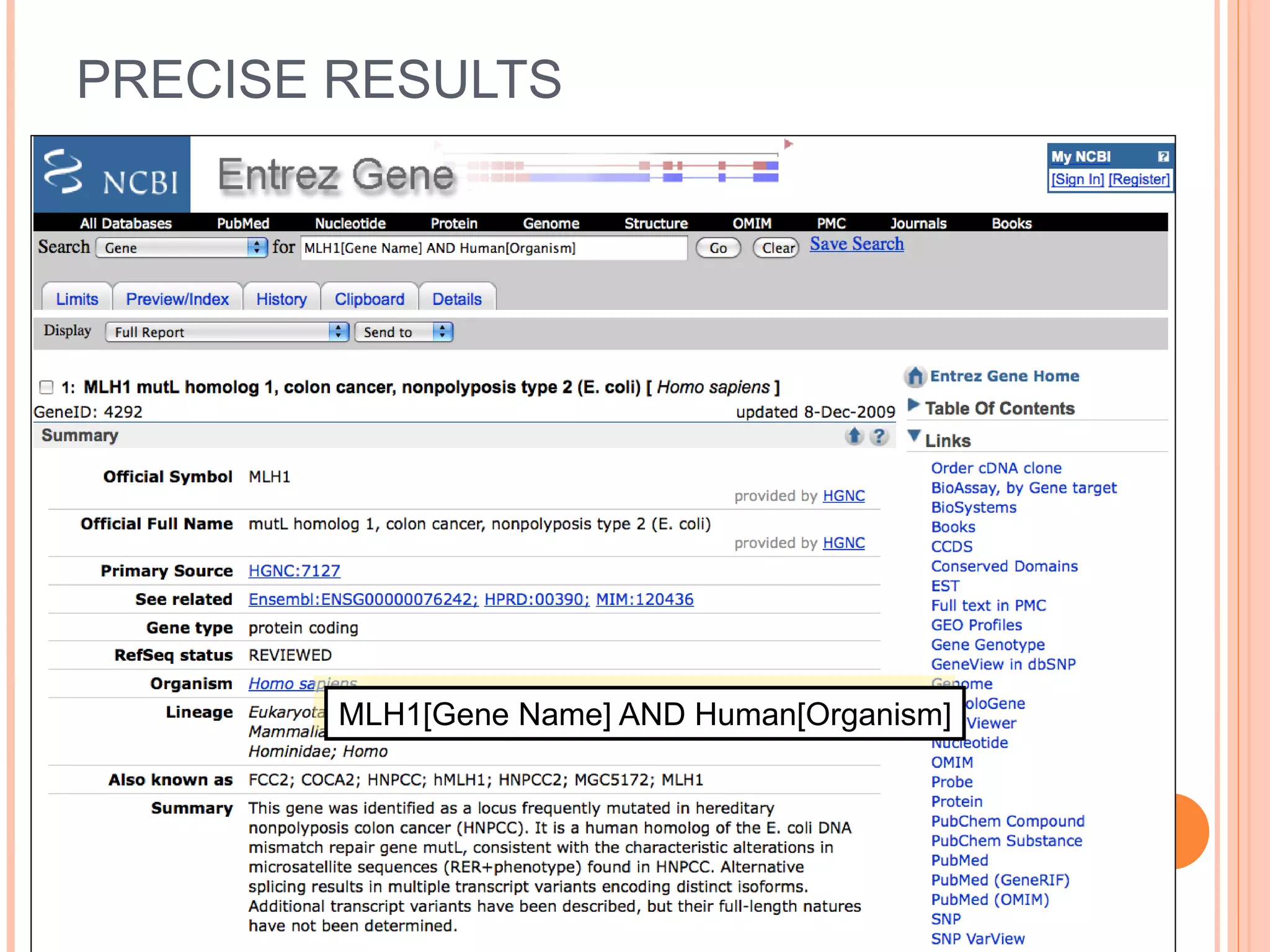Open the Summary section help icon
Screen dimensions: 1270x952
[x=879, y=436]
